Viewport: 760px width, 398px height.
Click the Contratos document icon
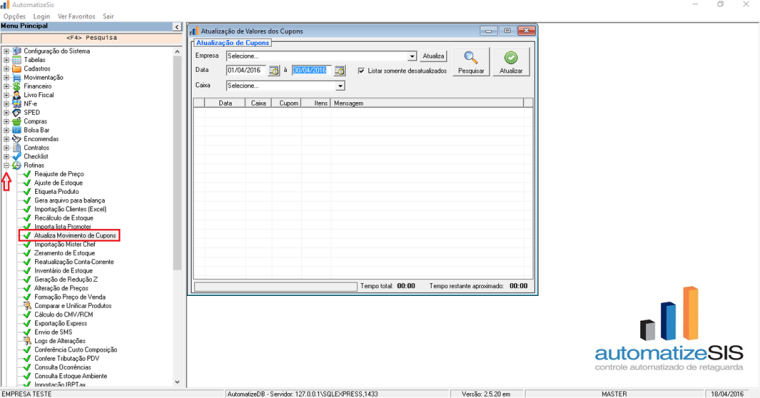[x=17, y=147]
